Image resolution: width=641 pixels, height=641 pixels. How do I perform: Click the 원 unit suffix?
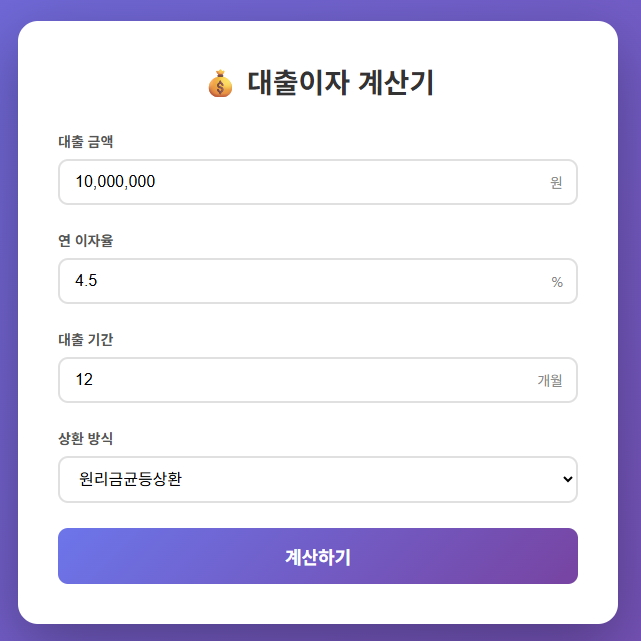coord(556,183)
